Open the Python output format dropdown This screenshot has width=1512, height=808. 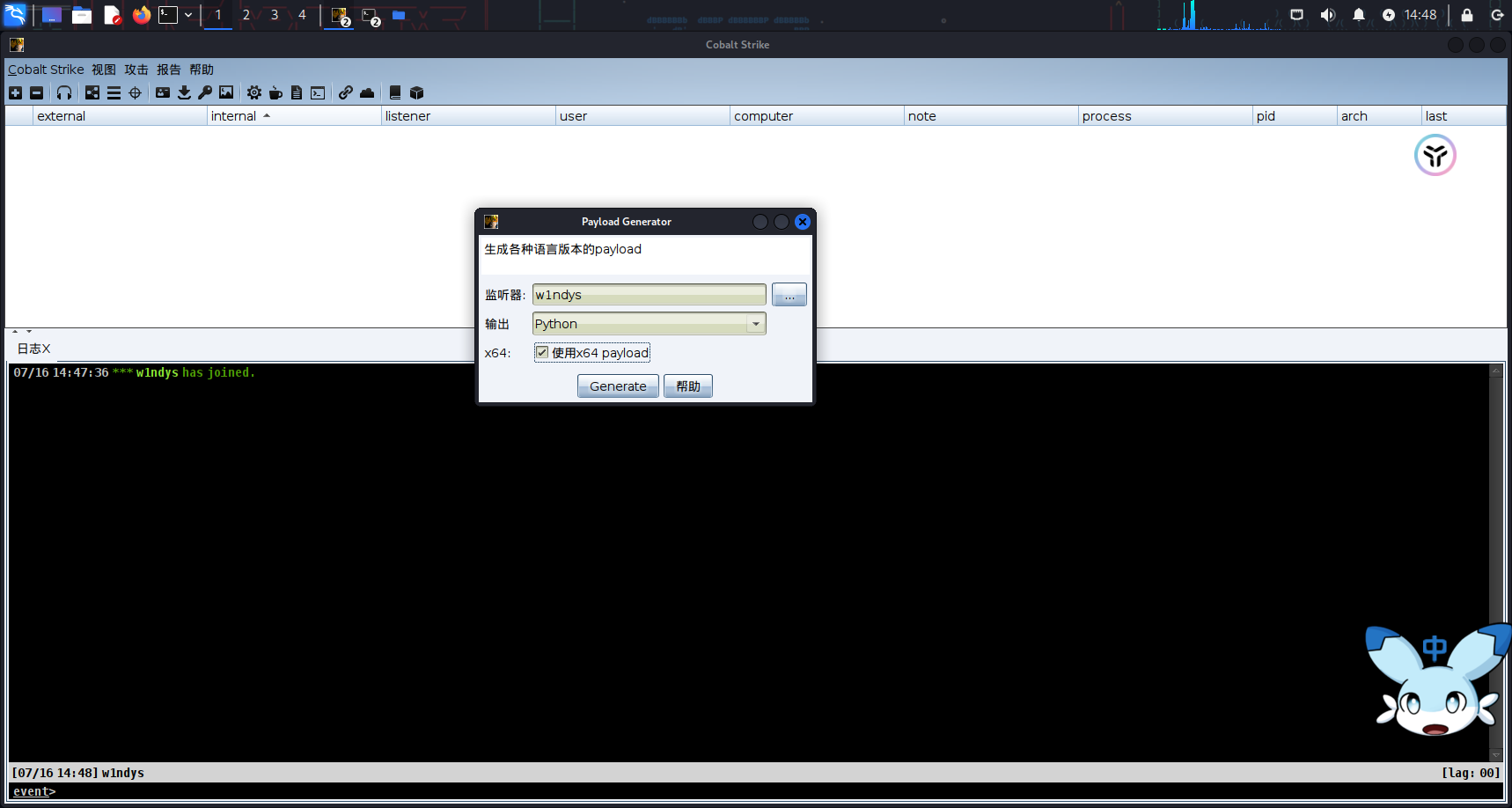pos(755,324)
